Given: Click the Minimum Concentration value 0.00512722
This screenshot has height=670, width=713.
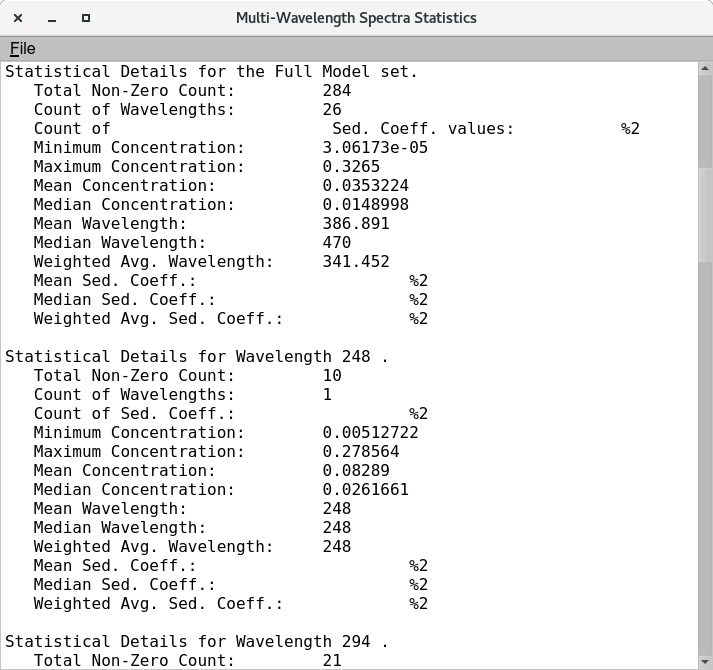Looking at the screenshot, I should (371, 433).
